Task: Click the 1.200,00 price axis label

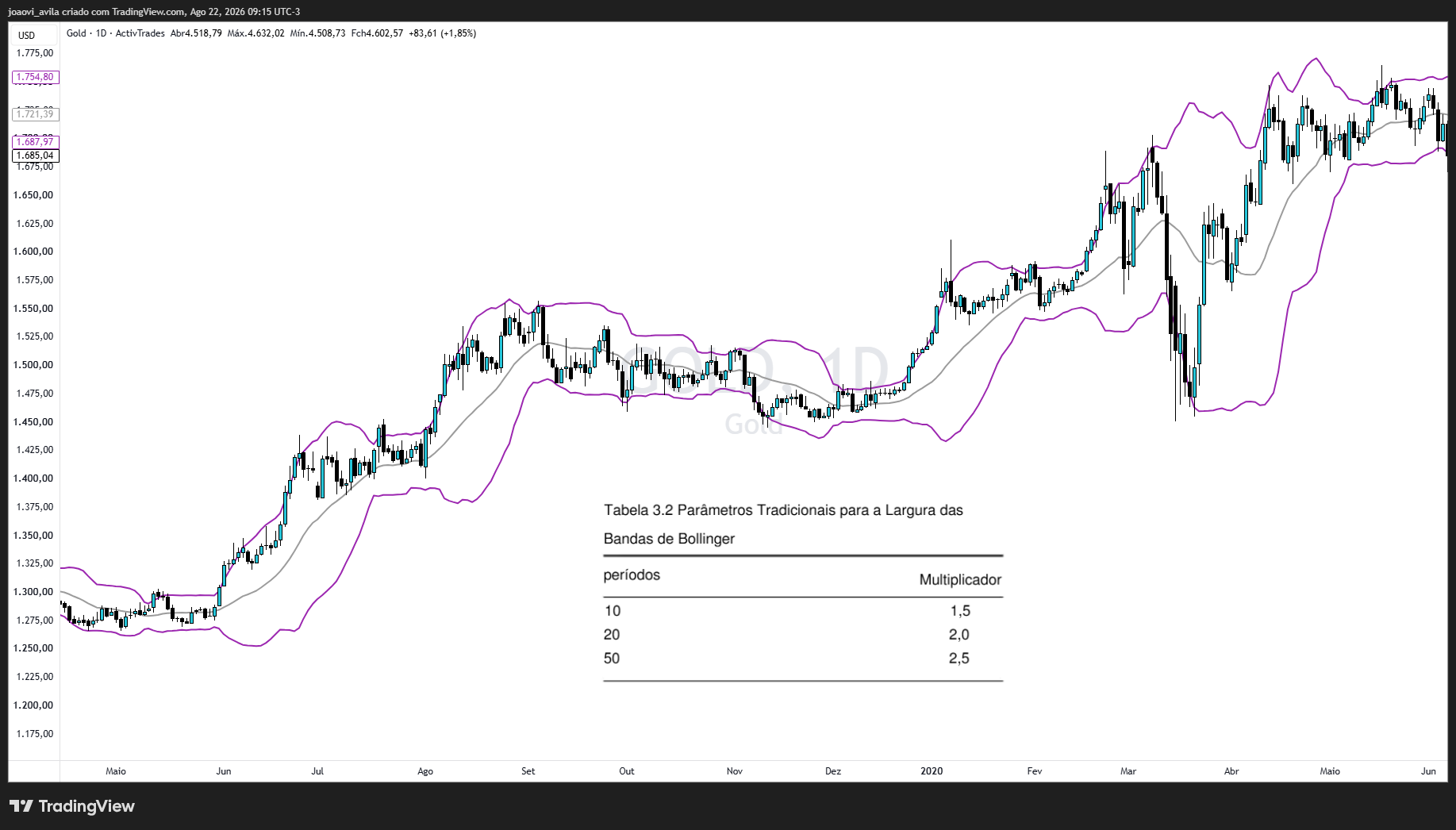Action: coord(35,705)
